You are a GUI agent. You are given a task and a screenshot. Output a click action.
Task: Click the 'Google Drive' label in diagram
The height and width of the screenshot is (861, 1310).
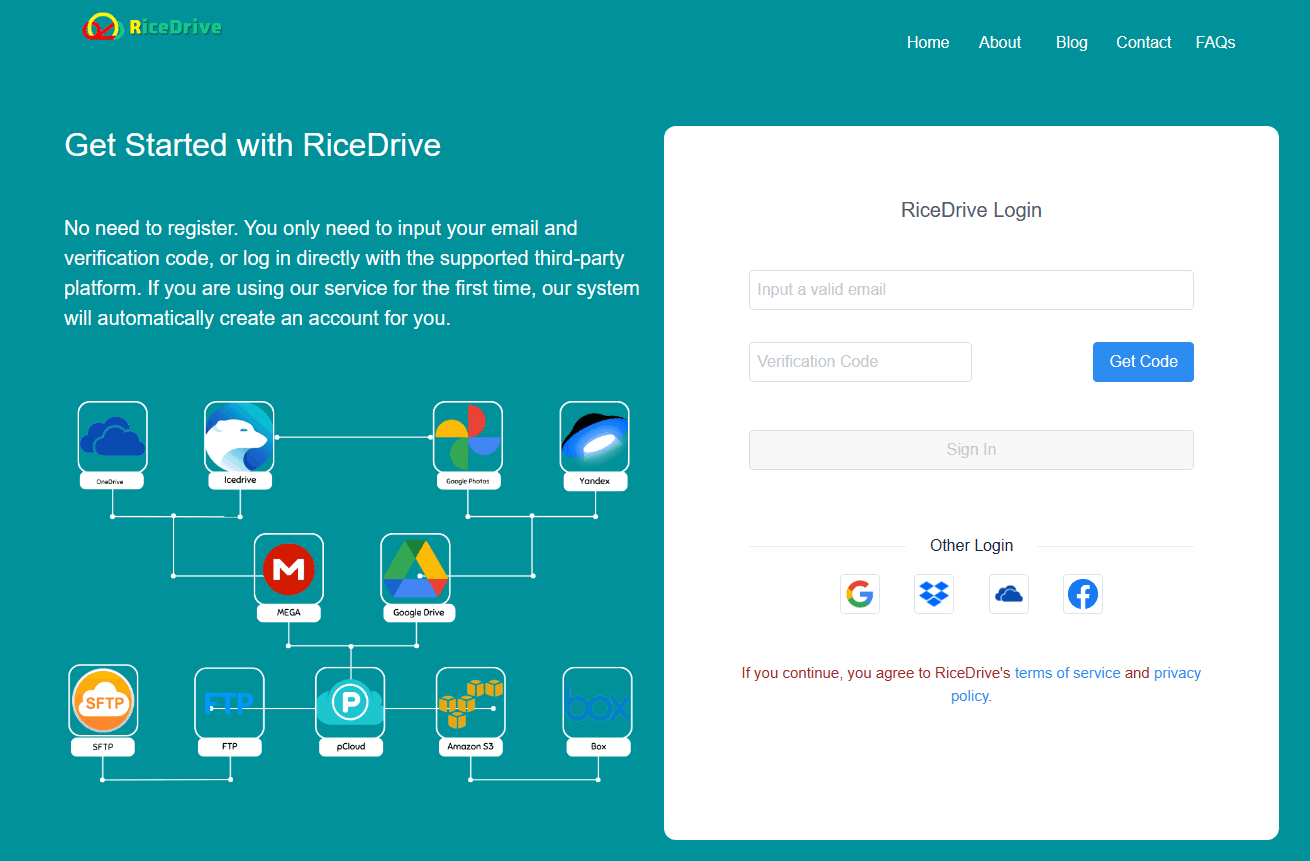click(418, 612)
